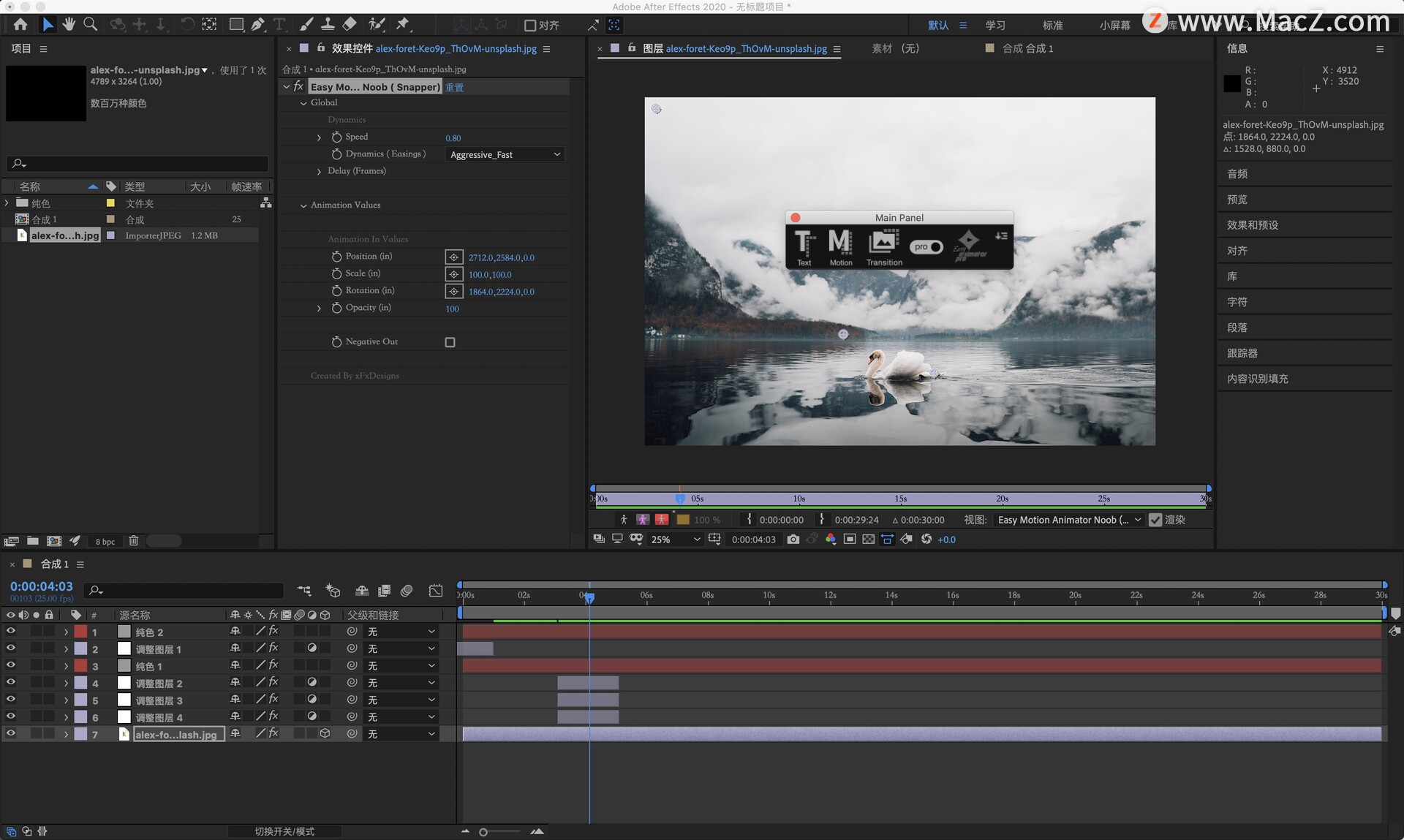Switch to the 默认 workspace
The image size is (1404, 840).
(x=938, y=26)
